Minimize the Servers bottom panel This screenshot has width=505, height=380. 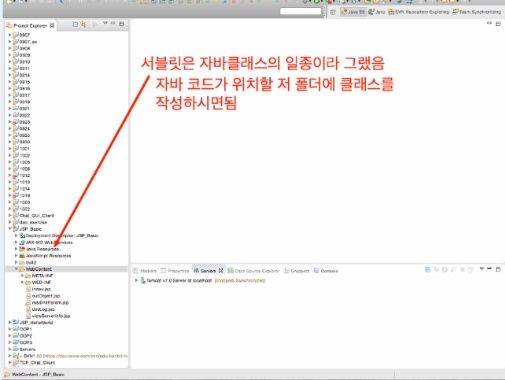[489, 269]
